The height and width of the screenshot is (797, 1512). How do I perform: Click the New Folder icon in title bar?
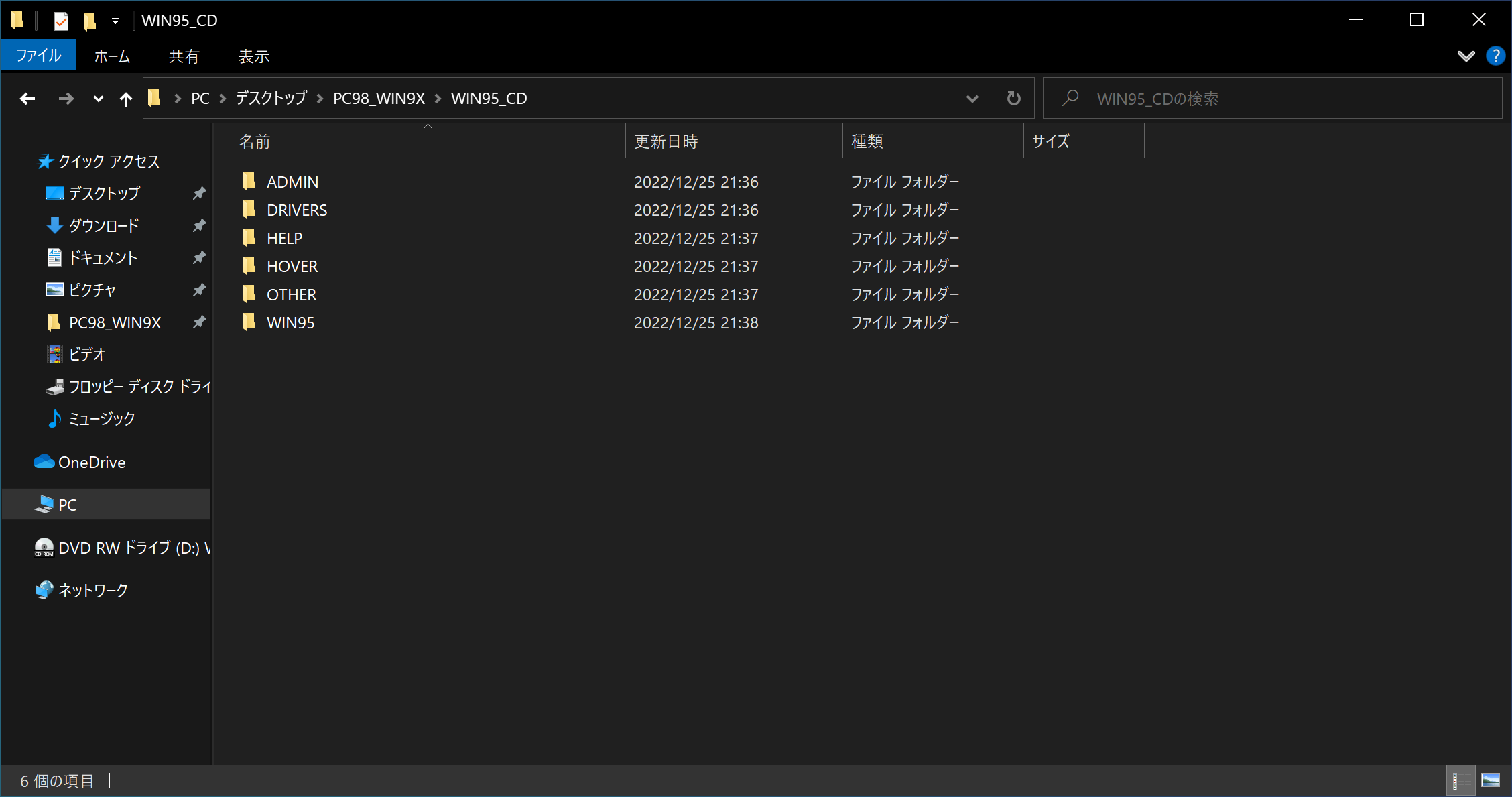pos(89,21)
